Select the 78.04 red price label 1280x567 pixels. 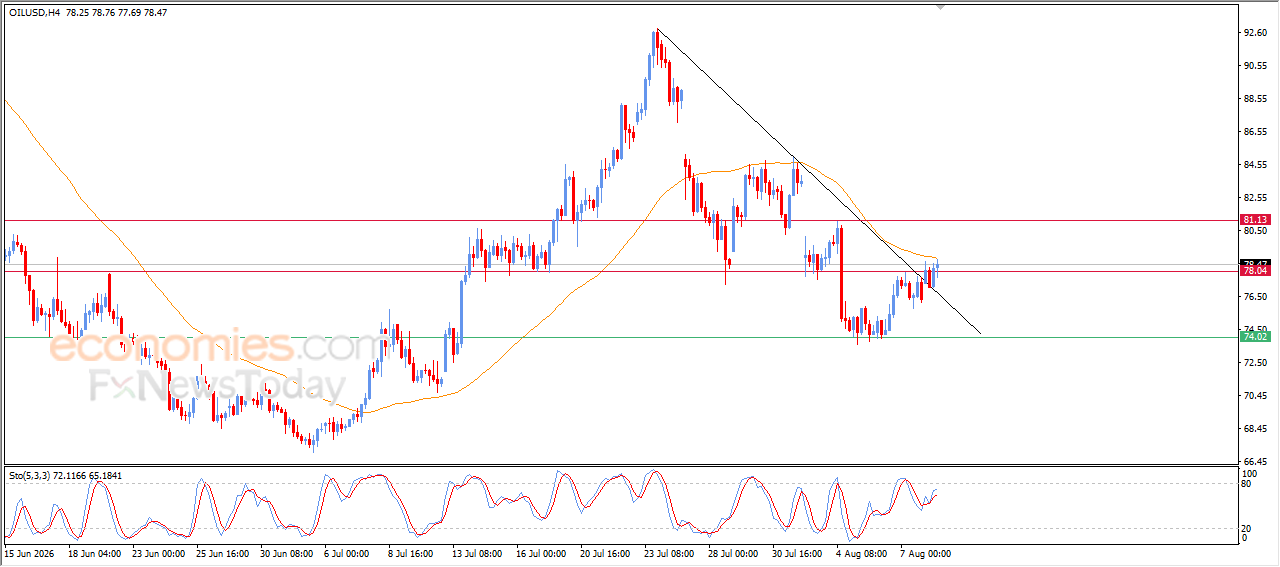coord(1255,271)
